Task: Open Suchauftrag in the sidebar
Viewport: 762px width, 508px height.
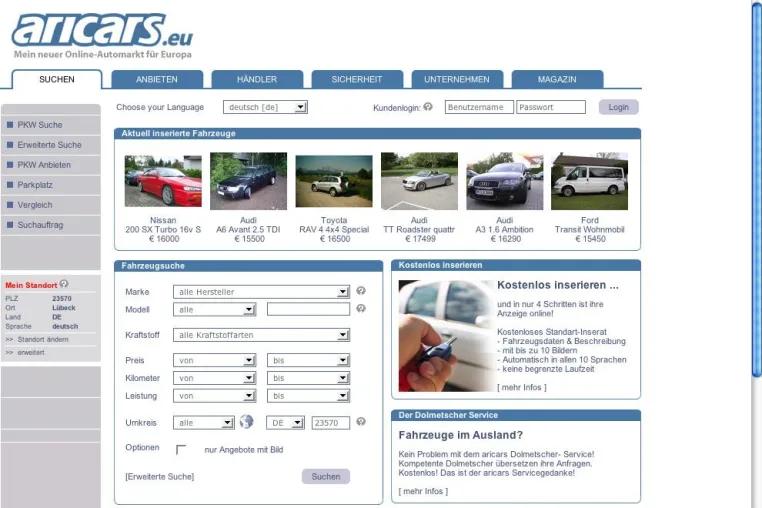Action: click(51, 225)
